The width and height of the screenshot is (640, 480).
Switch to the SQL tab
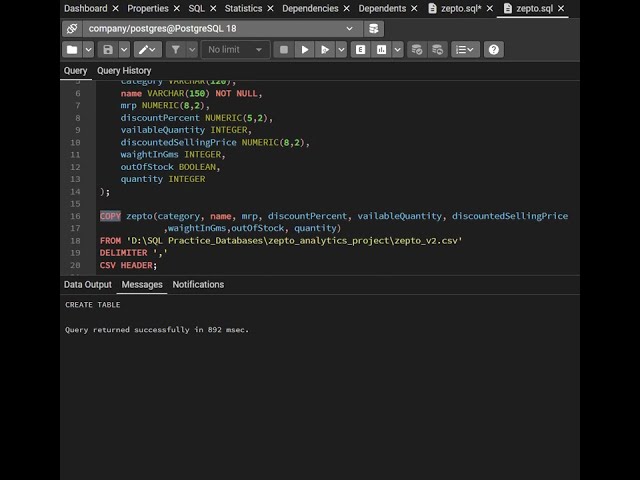coord(196,9)
